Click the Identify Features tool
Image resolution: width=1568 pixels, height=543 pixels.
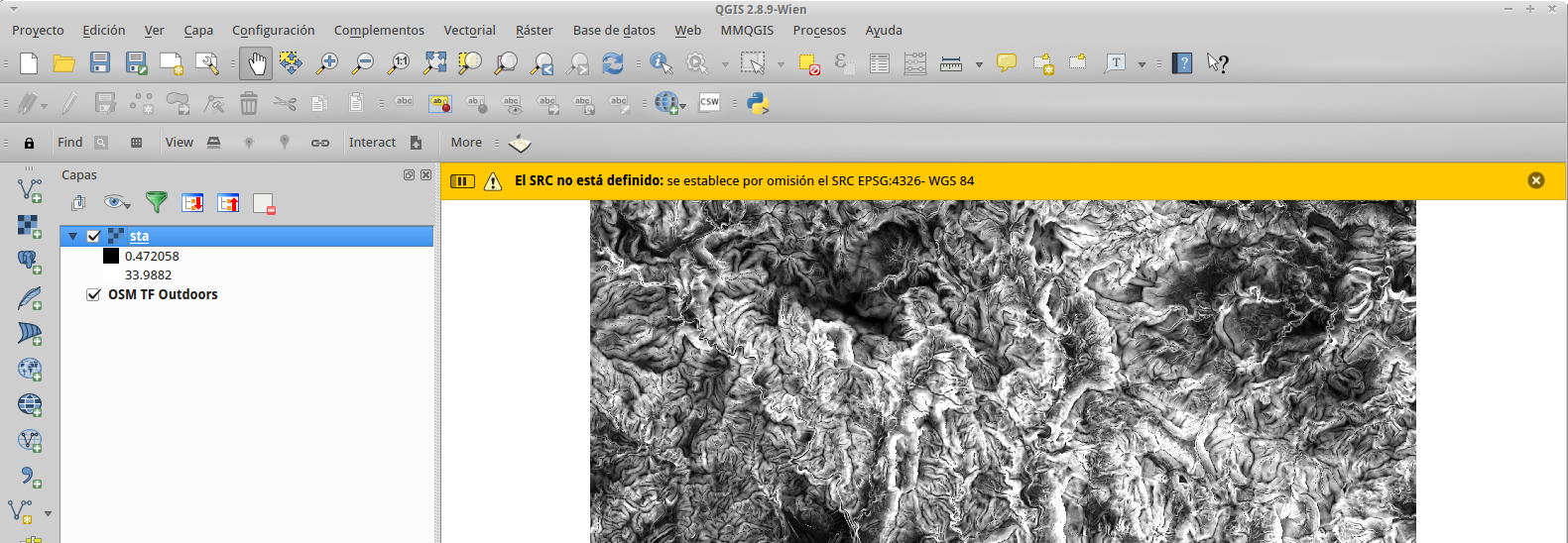[661, 63]
